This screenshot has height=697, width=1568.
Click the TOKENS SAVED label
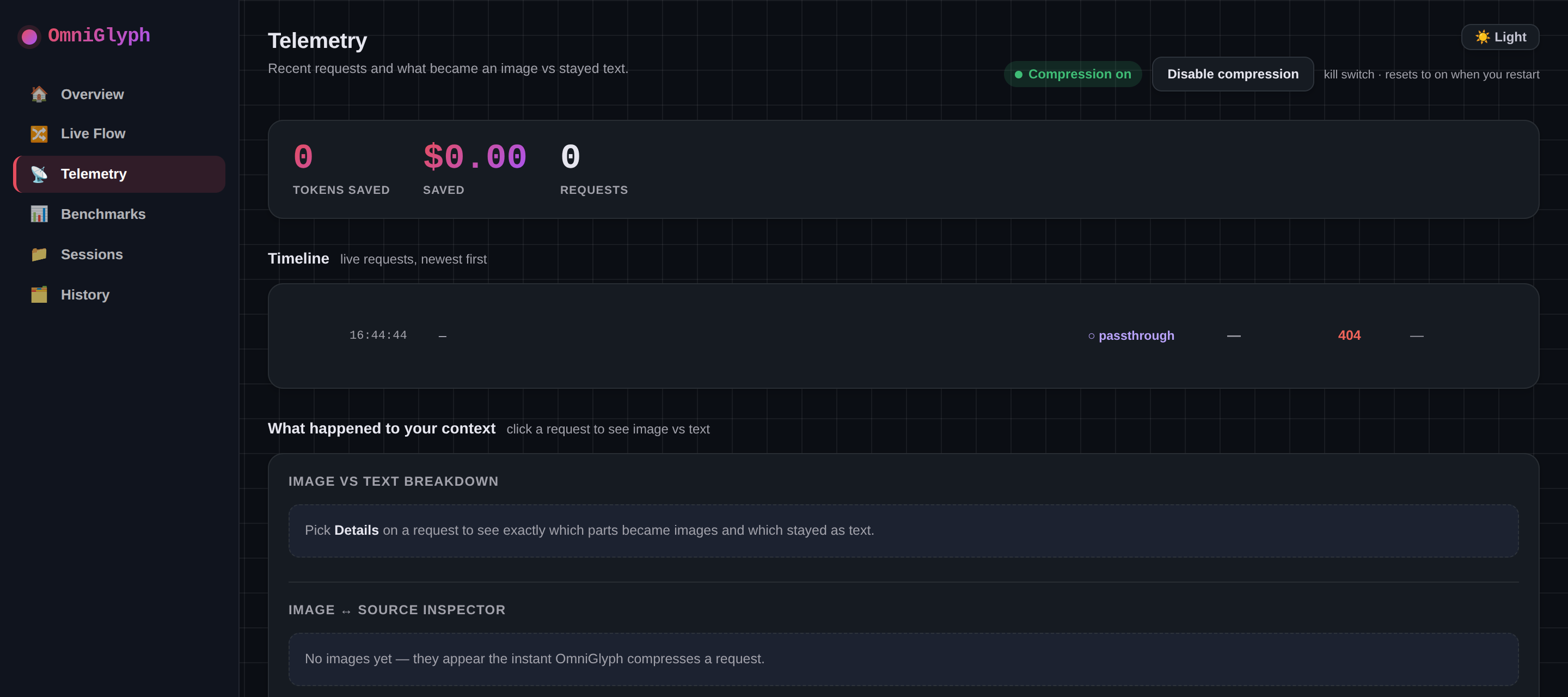coord(341,190)
